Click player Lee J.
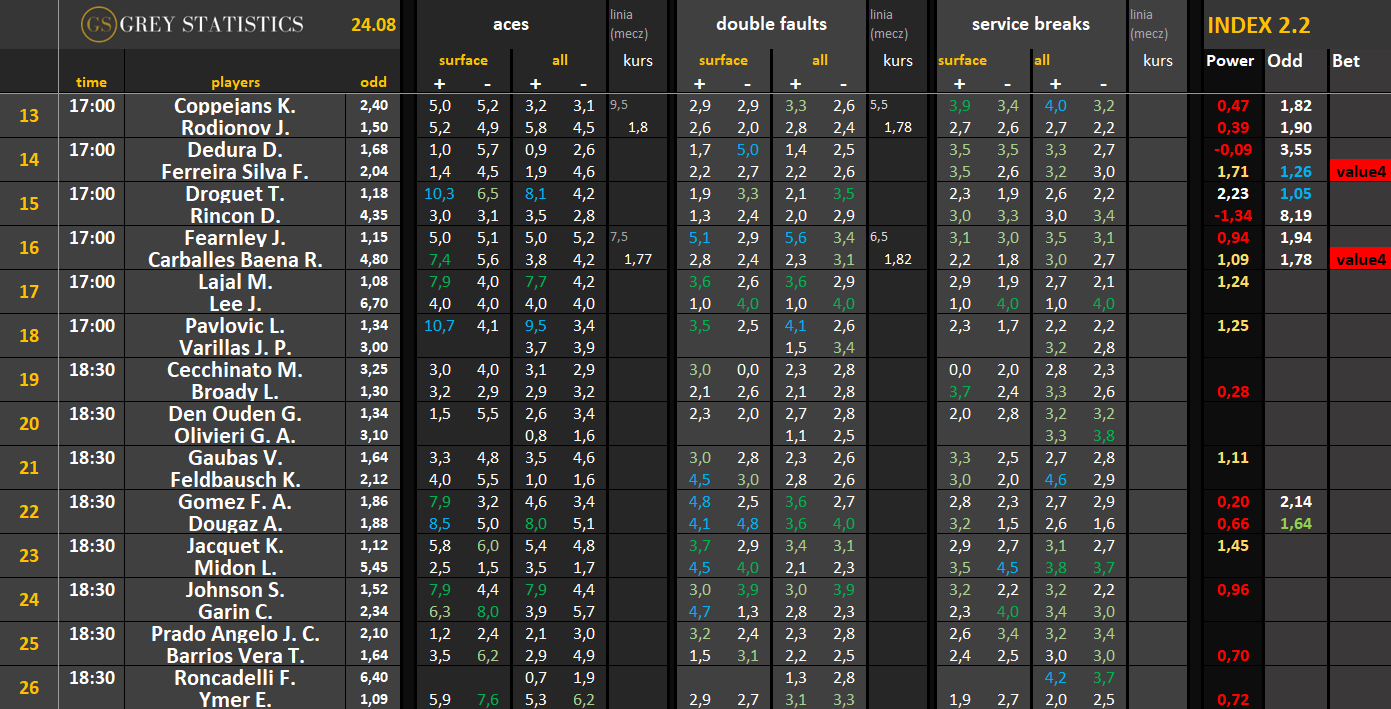Viewport: 1391px width, 709px height. coord(235,304)
